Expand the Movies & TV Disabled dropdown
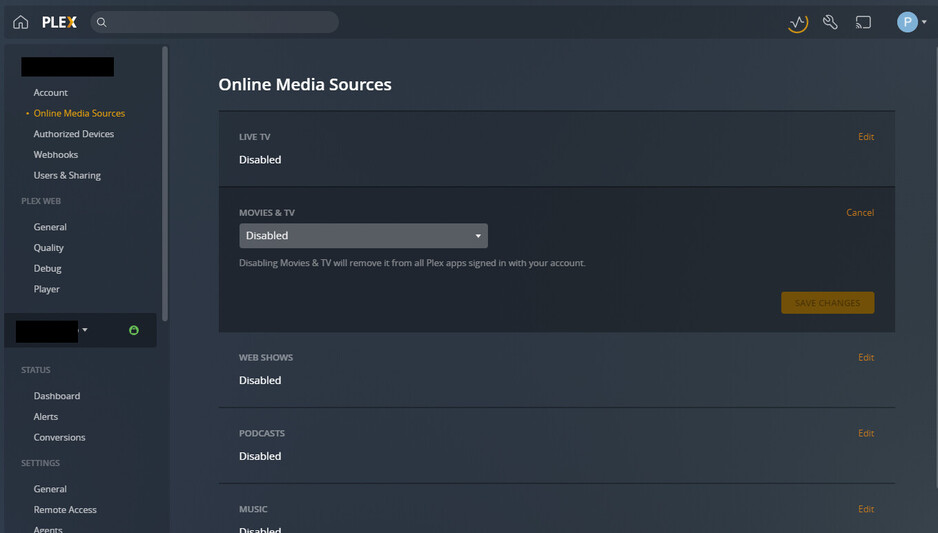This screenshot has height=533, width=938. (363, 236)
